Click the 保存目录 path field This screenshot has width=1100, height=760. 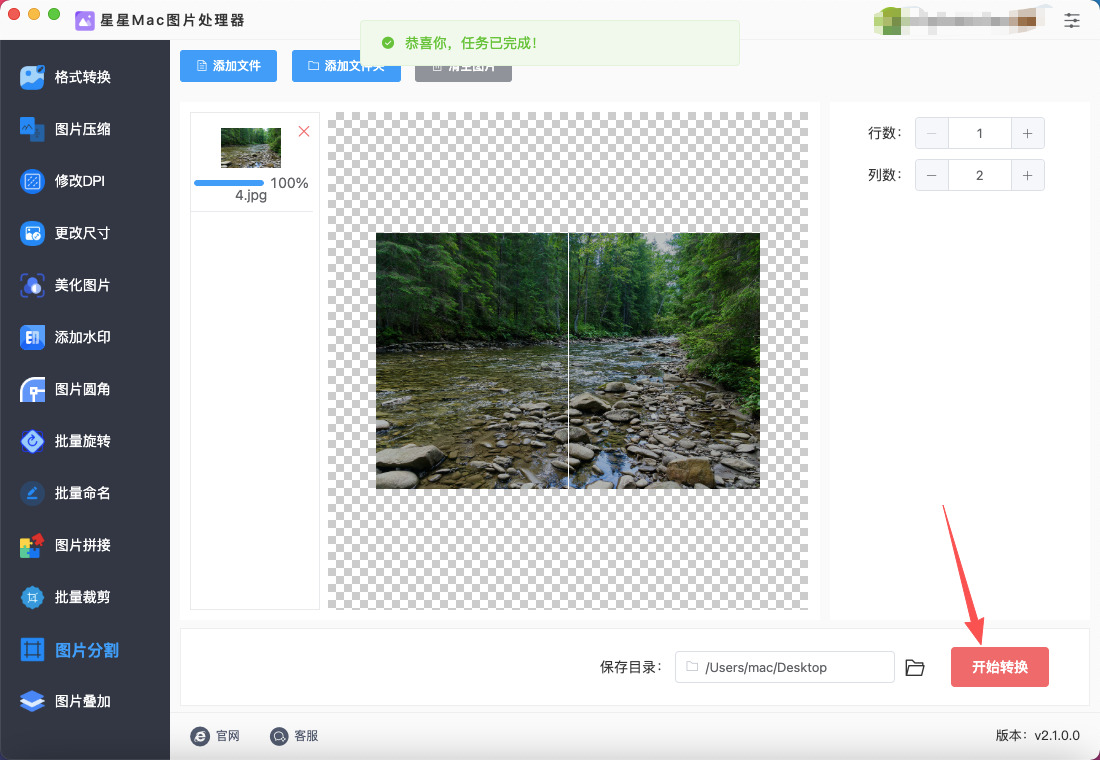784,667
